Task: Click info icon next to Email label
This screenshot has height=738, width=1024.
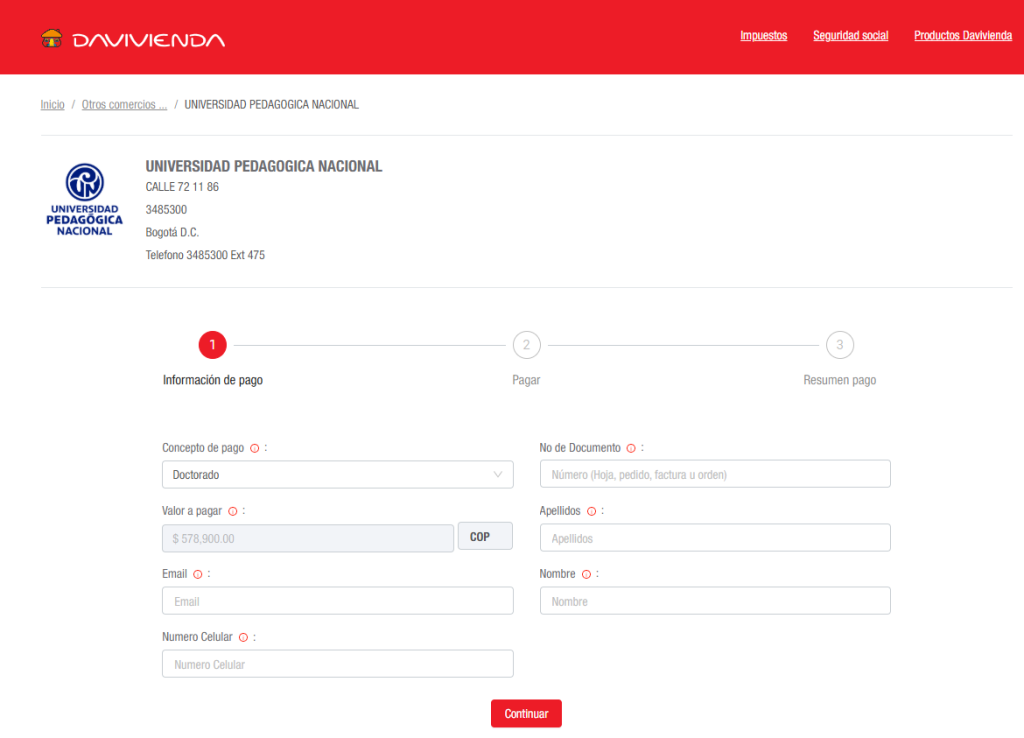Action: [197, 574]
